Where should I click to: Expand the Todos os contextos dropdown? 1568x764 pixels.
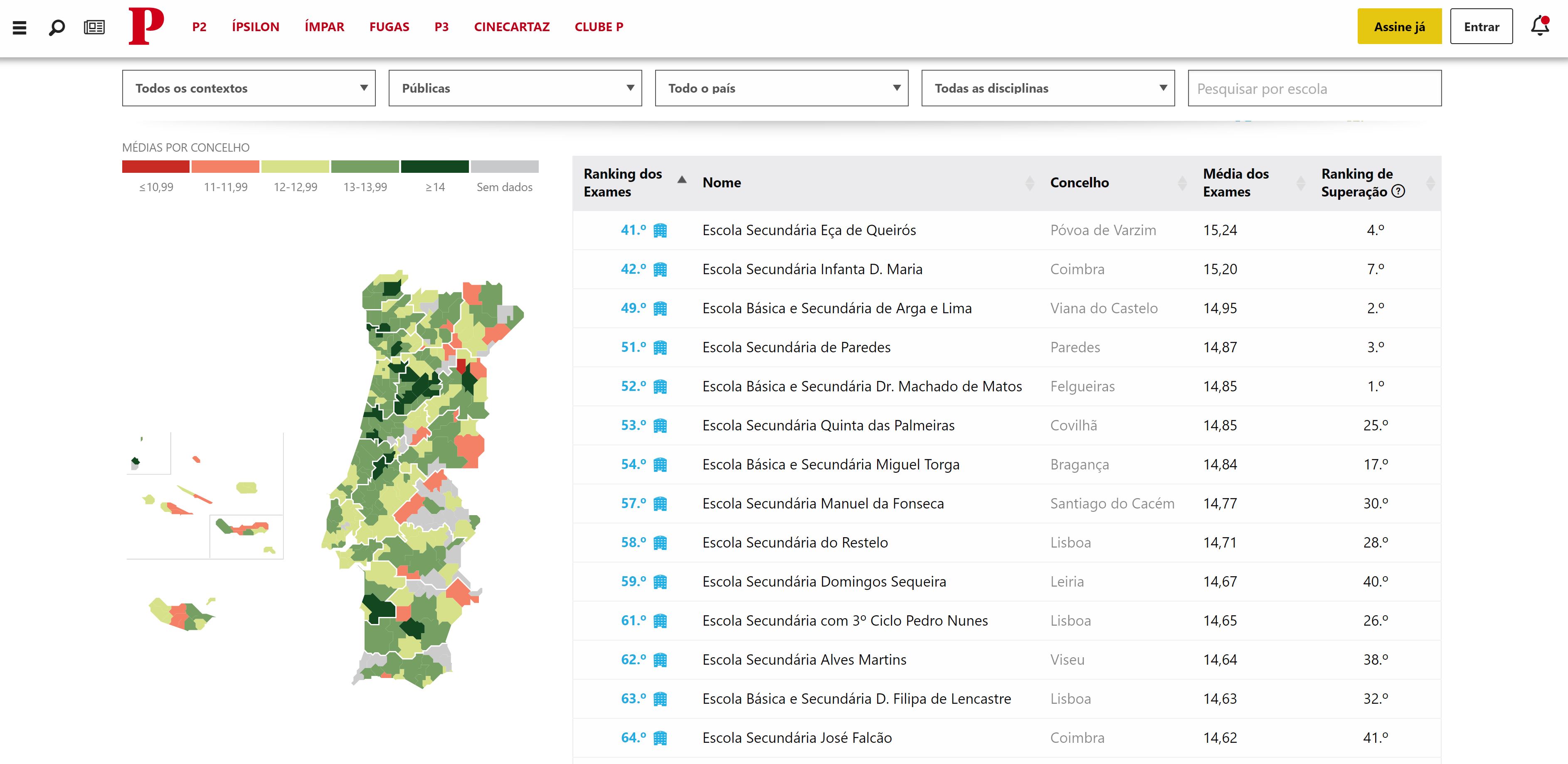coord(248,88)
